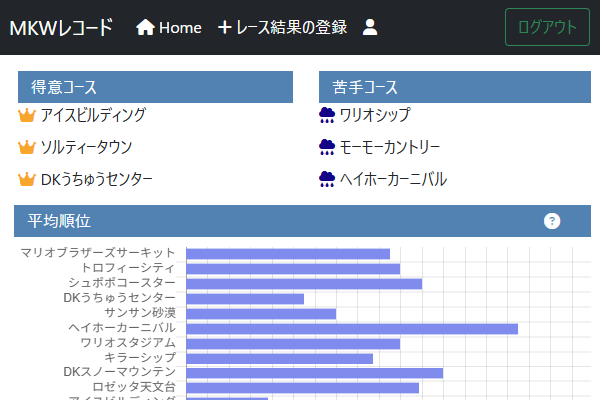Click the crown icon beside ソルティータウン
Image resolution: width=600 pixels, height=400 pixels.
click(27, 148)
